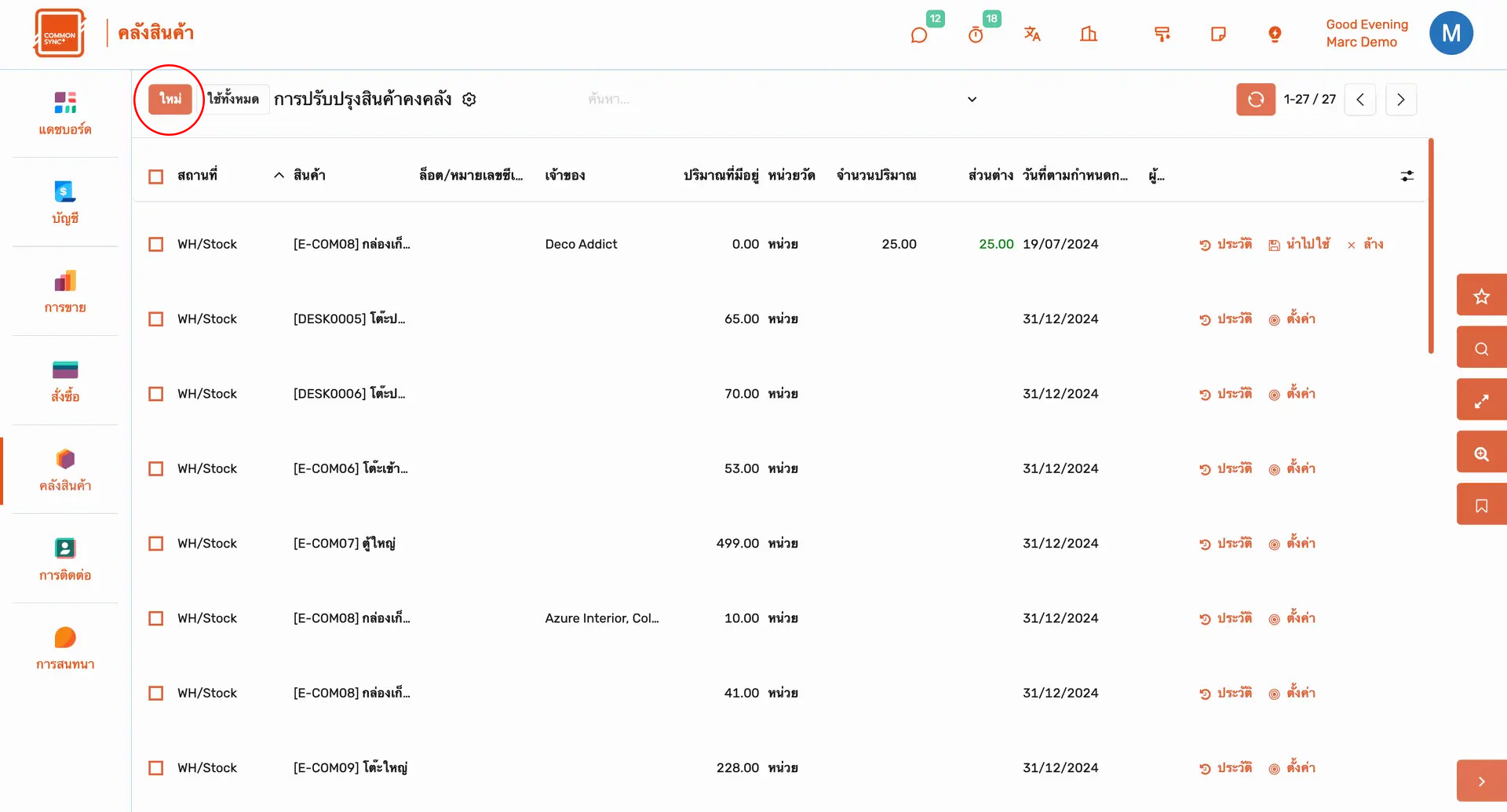Click the refresh button next to pagination
Screen dimensions: 1507x812
click(x=1255, y=100)
